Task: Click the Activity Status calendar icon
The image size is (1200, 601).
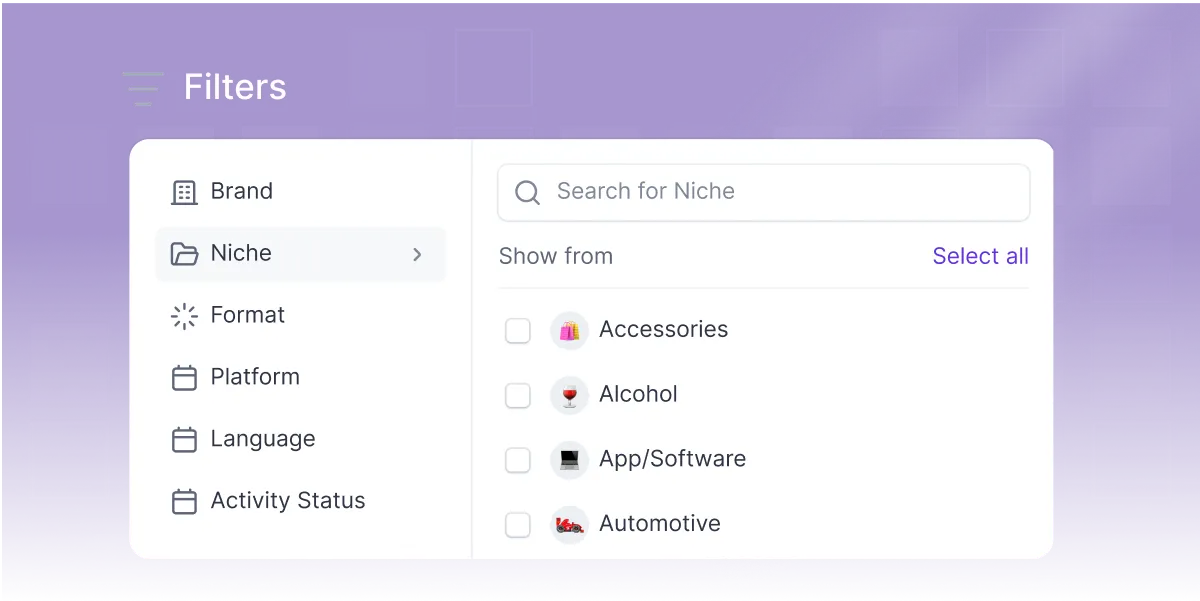Action: coord(185,501)
